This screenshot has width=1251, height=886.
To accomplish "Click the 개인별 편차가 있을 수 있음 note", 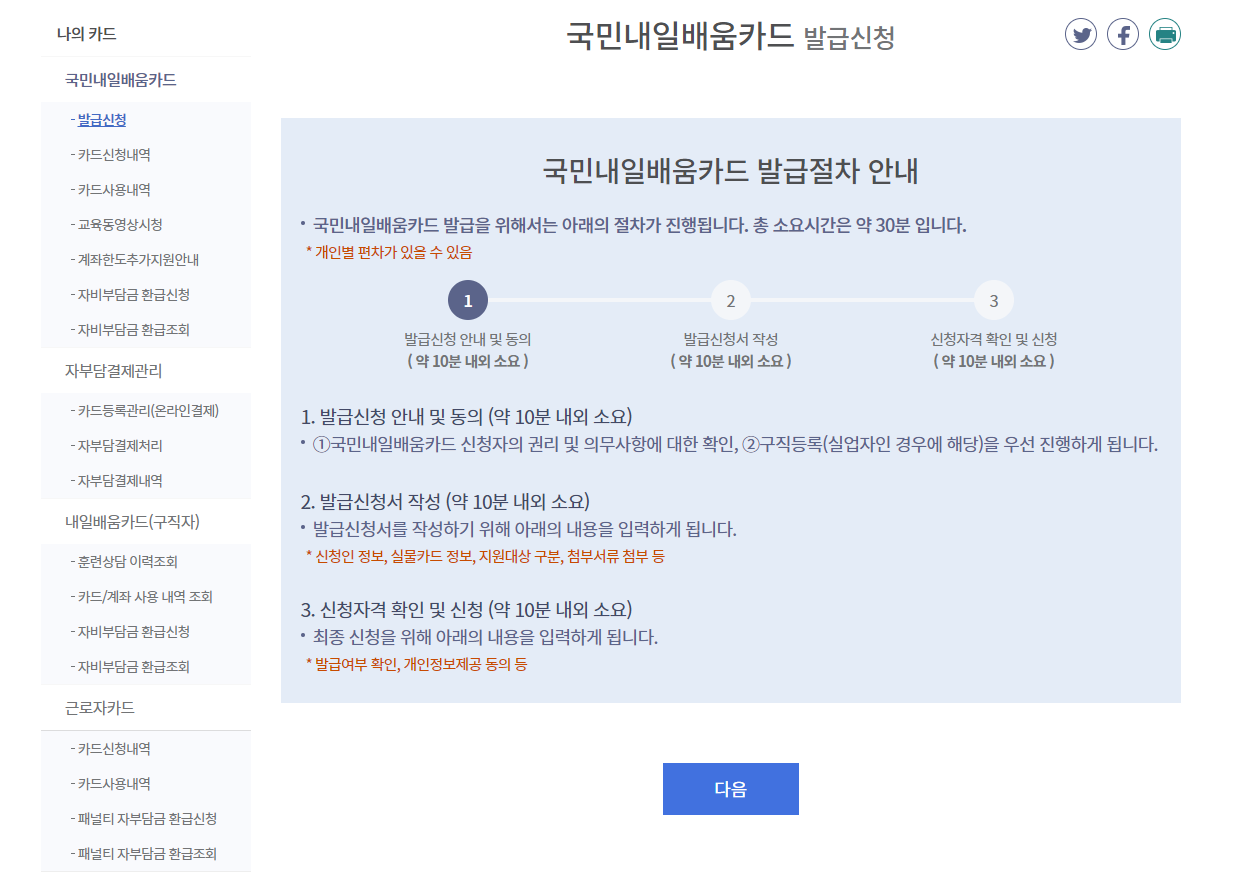I will click(x=389, y=252).
